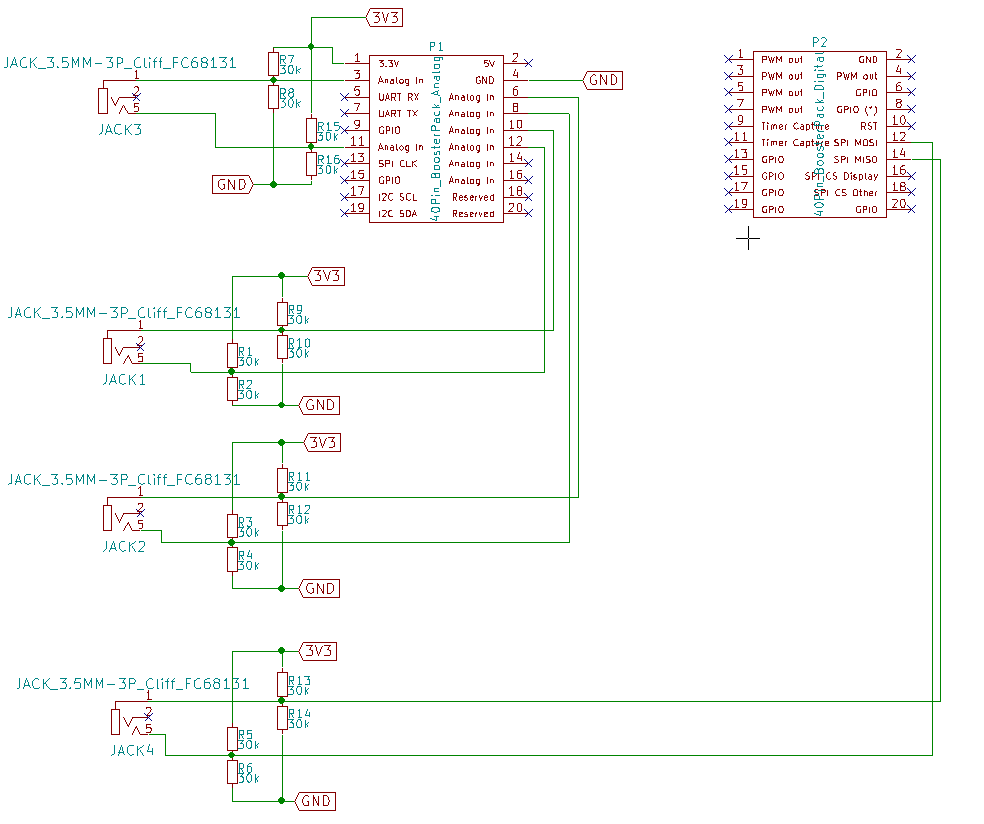This screenshot has width=984, height=824.
Task: Click the SPI CLK pin name on P1
Action: tap(397, 164)
